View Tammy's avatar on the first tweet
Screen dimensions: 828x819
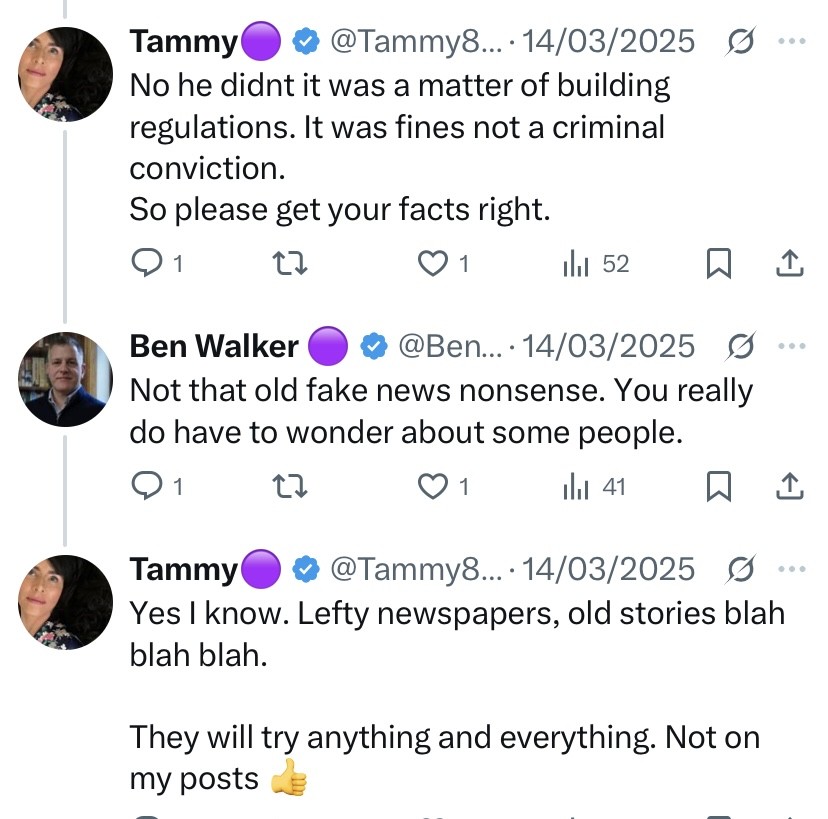[66, 74]
